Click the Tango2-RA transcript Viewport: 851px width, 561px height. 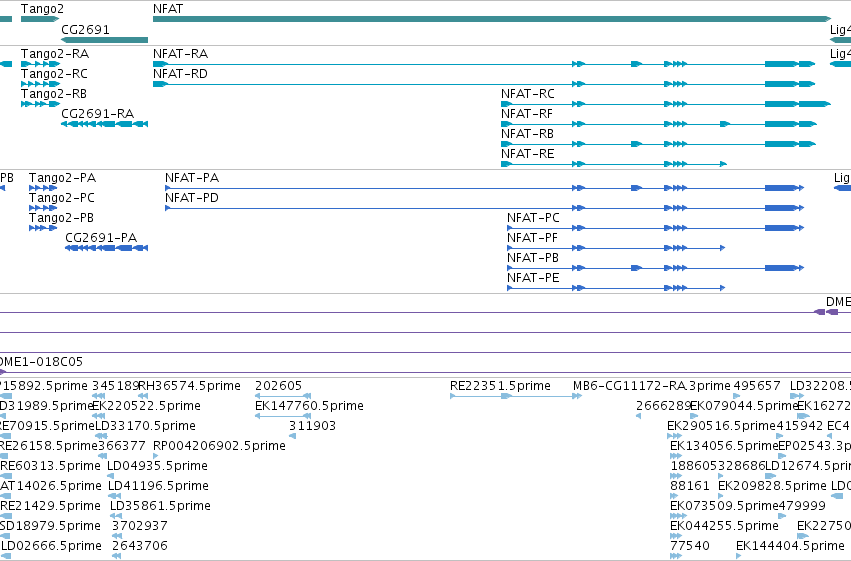(x=40, y=64)
